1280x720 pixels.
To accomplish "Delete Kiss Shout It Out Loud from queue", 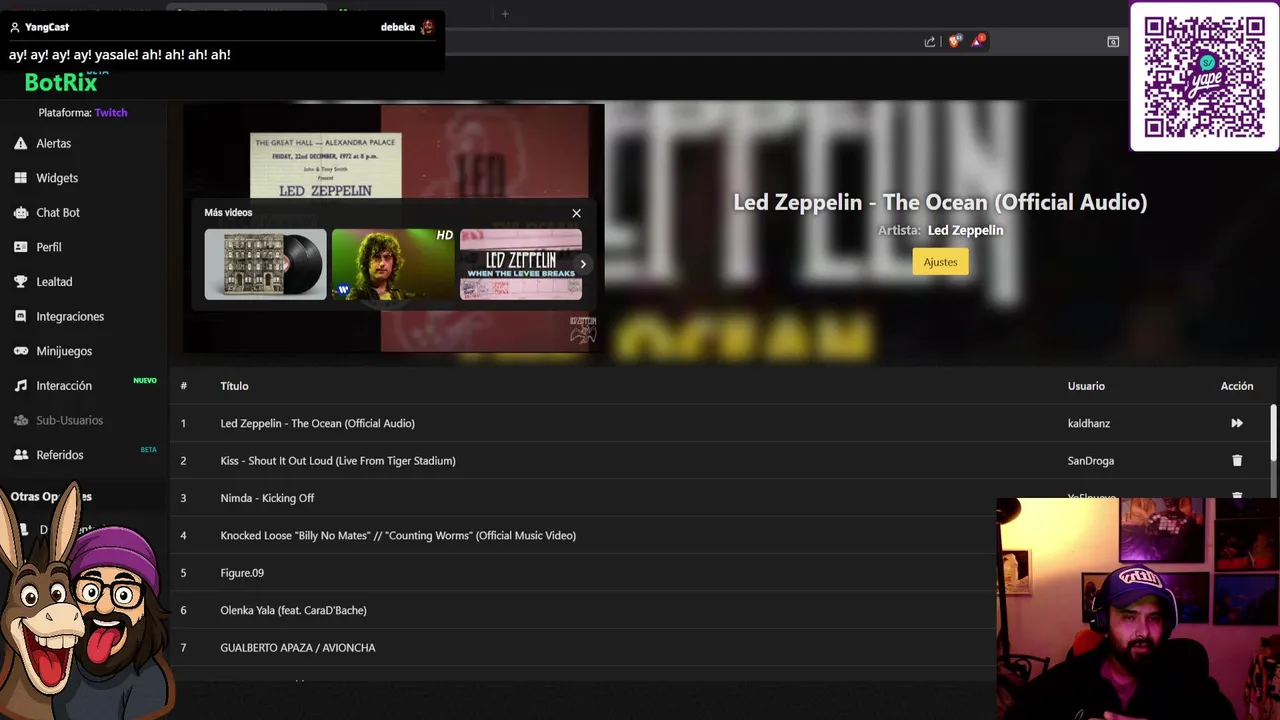I will [1237, 461].
